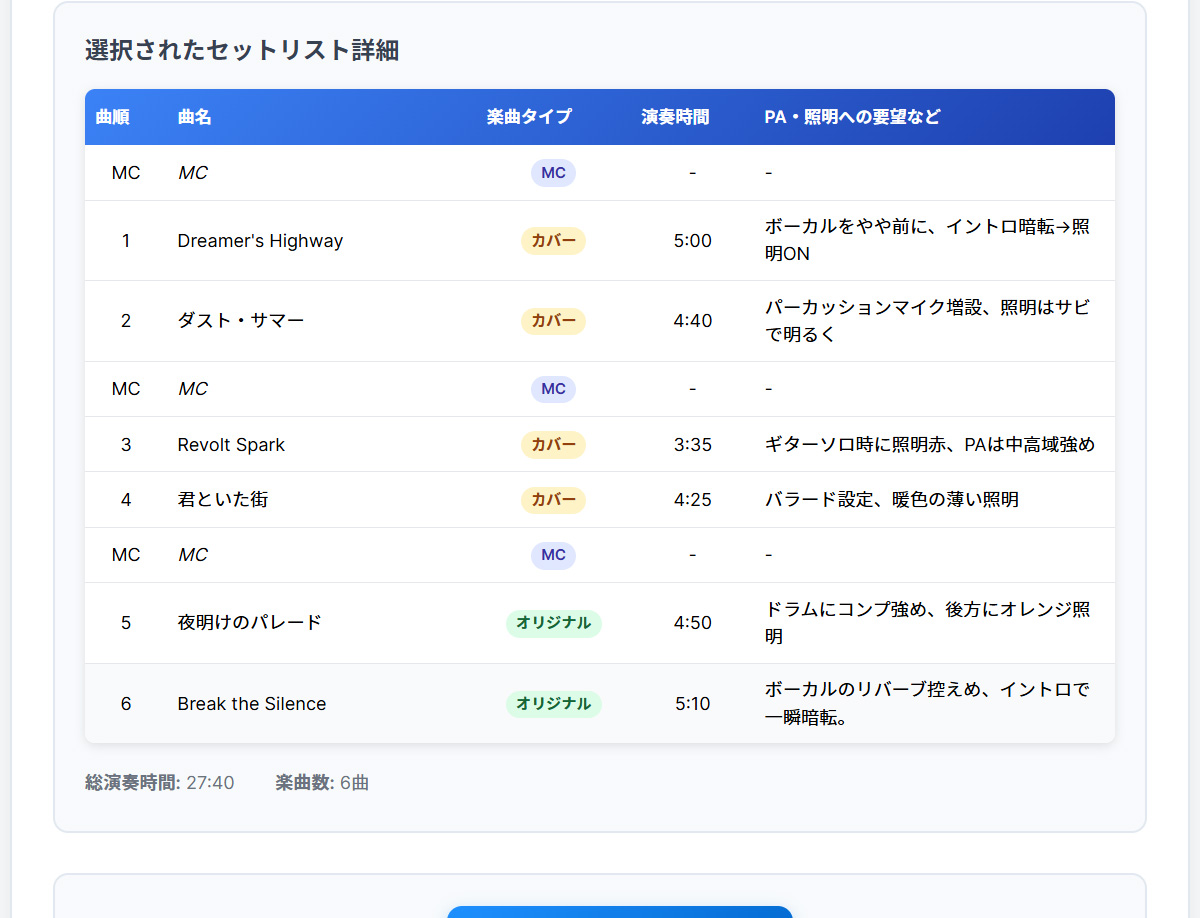This screenshot has width=1200, height=918.
Task: Click track number 1 in 曲順 column
Action: coord(126,241)
